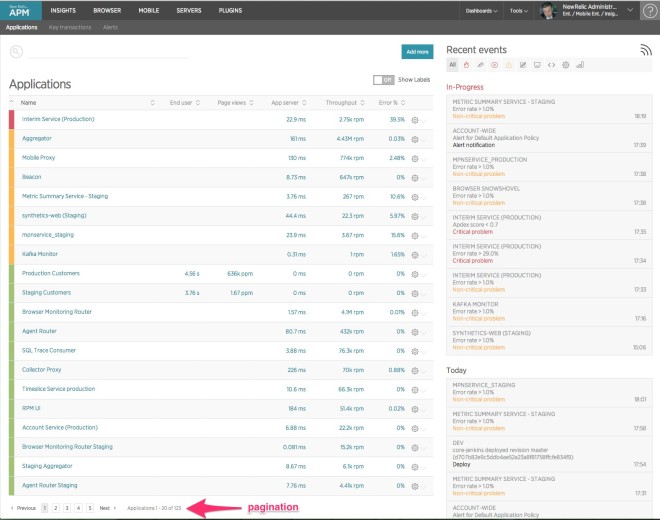The image size is (660, 520).
Task: Click the user avatar picture
Action: [548, 11]
